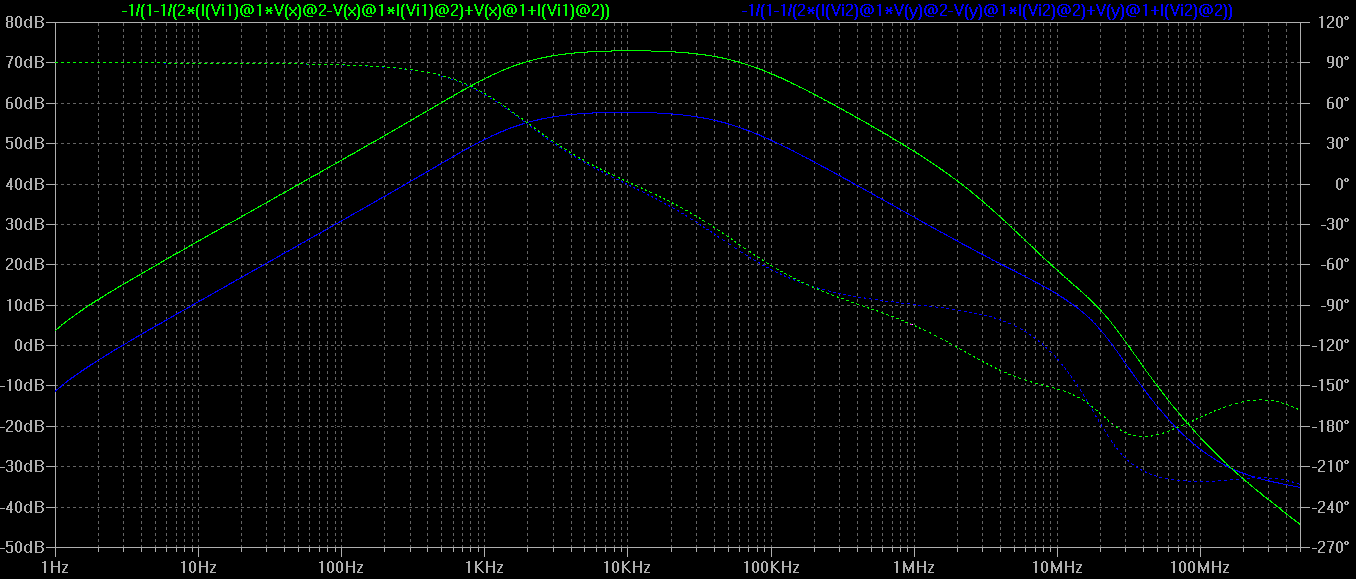Click the 60dB magnitude axis label

tap(27, 102)
